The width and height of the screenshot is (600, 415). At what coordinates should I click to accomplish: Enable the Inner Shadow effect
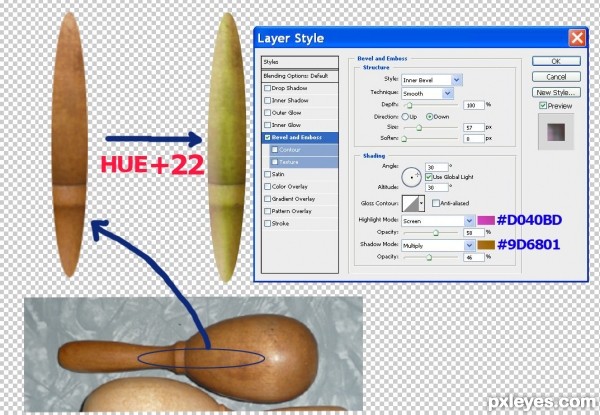267,101
